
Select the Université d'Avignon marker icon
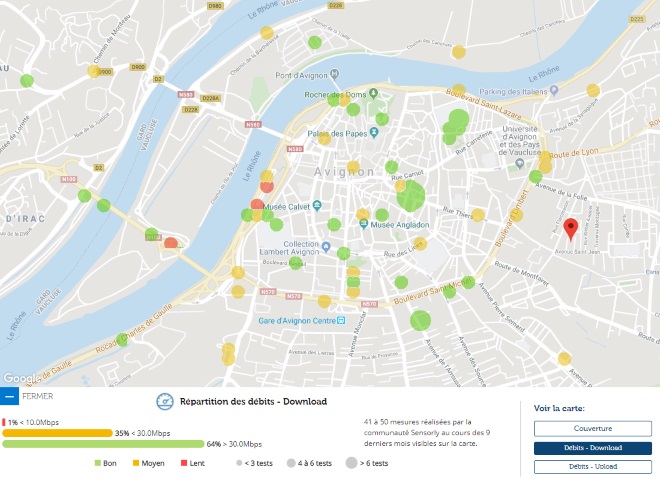(519, 164)
